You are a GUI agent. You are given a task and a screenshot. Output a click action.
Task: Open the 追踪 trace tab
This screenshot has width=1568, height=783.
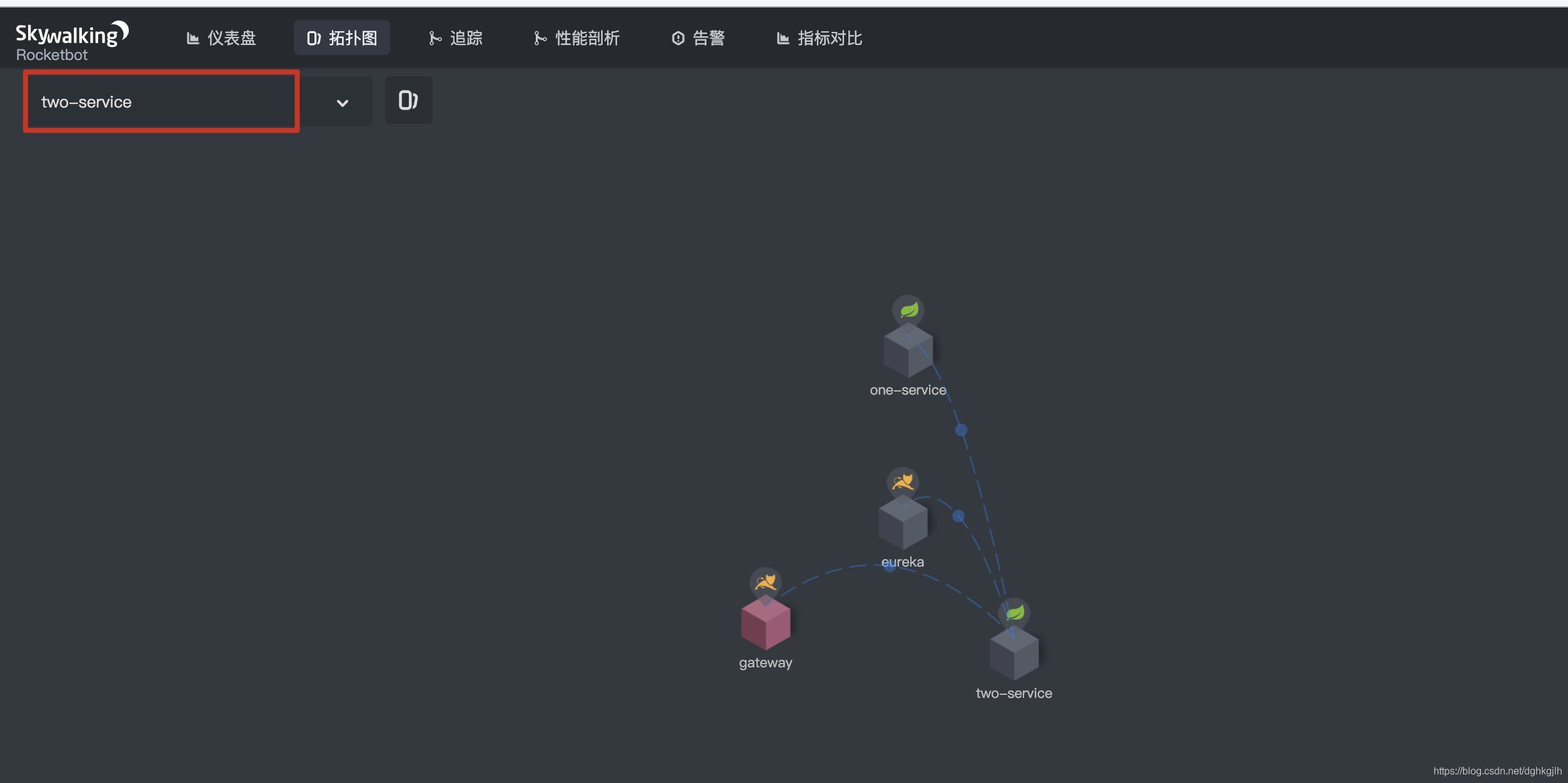pyautogui.click(x=456, y=38)
